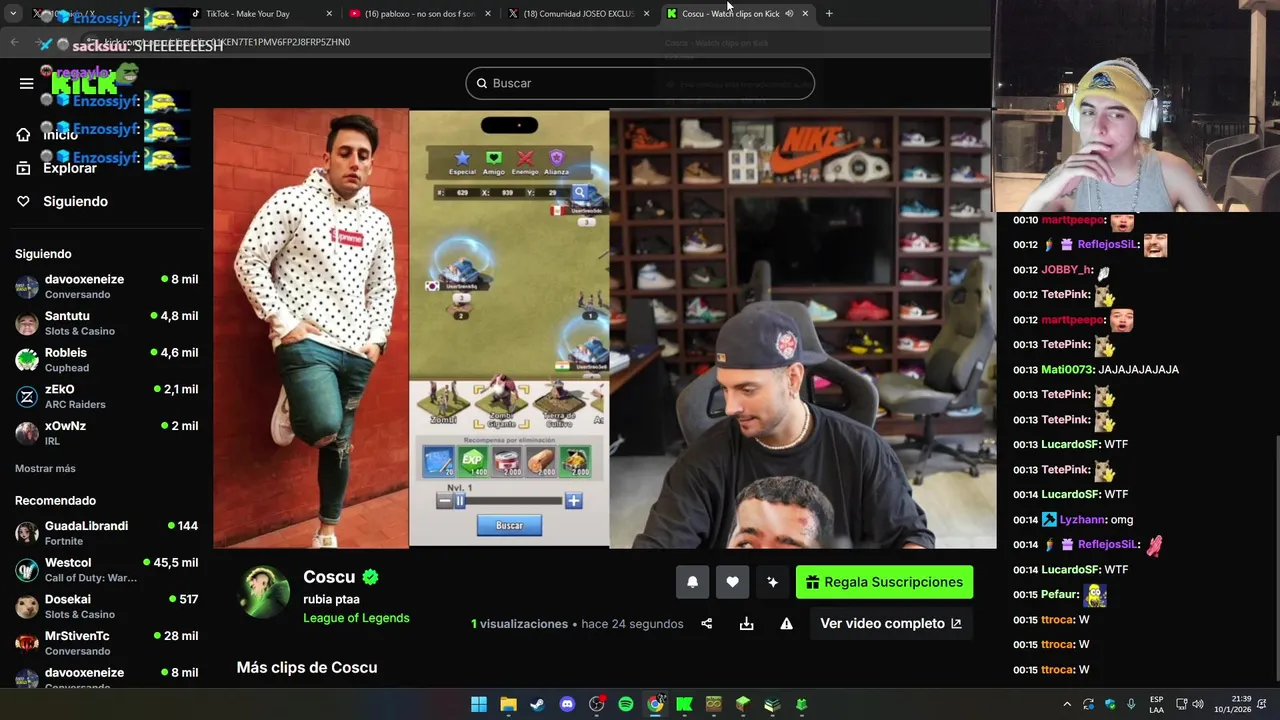Go back in browser
This screenshot has height=720, width=1280.
(14, 42)
